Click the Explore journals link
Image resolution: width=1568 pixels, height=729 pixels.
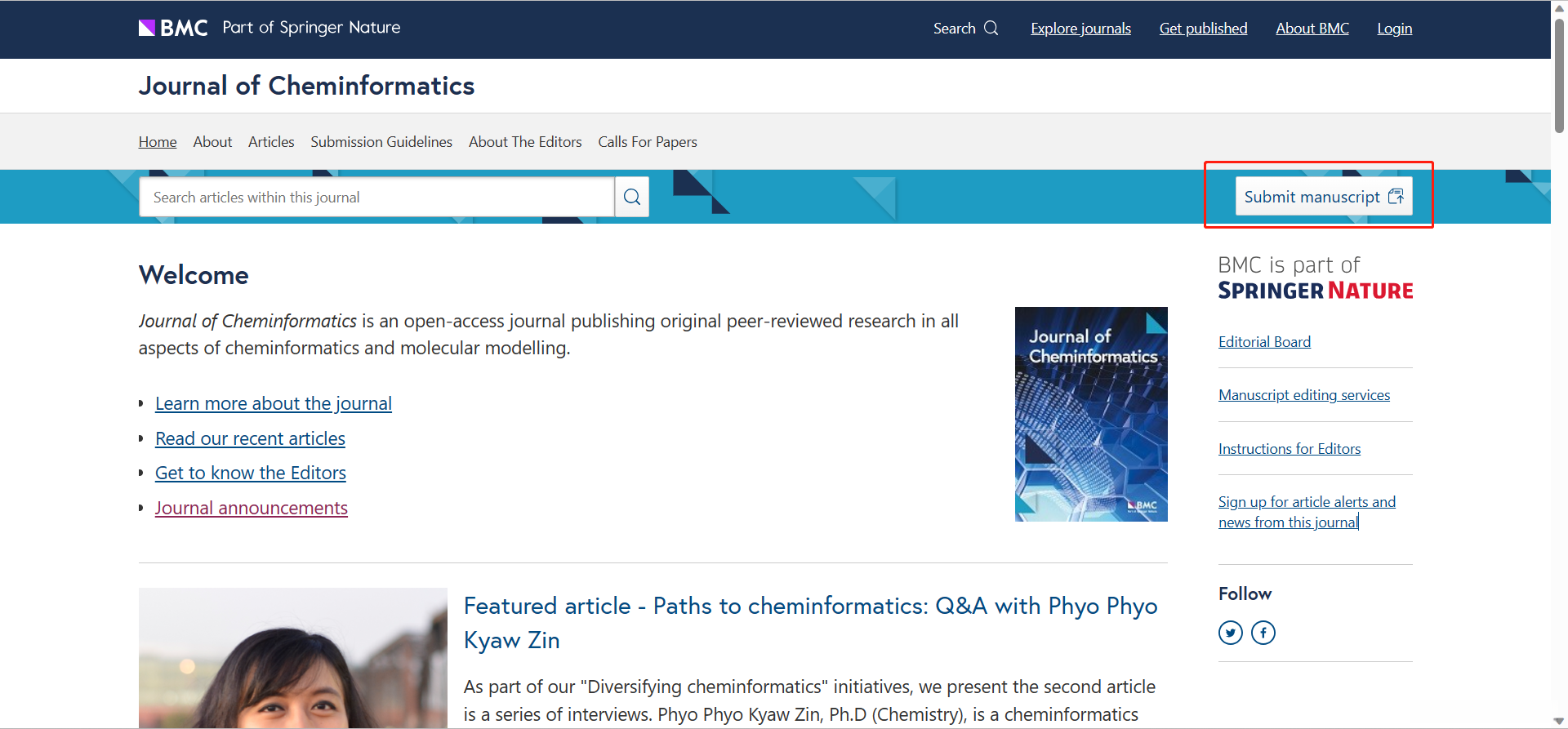(x=1080, y=29)
